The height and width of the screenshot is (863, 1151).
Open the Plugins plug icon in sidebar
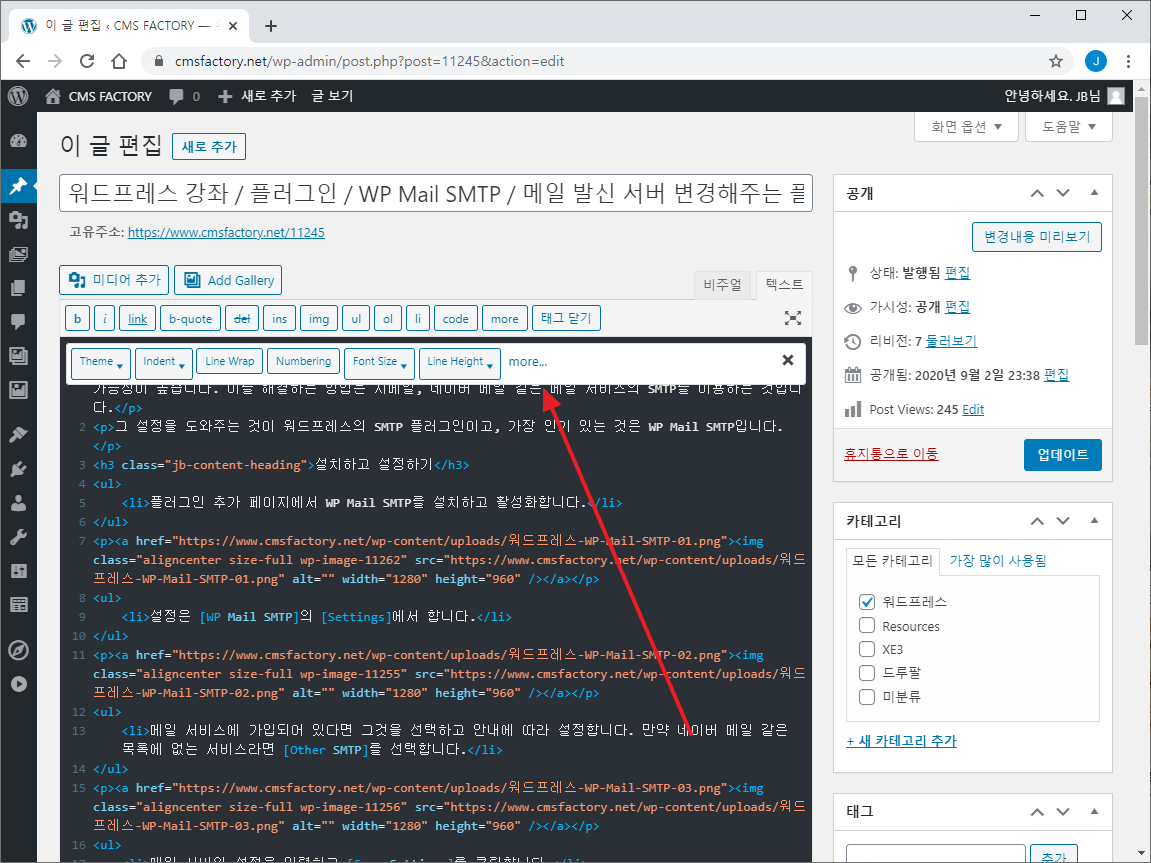[18, 469]
